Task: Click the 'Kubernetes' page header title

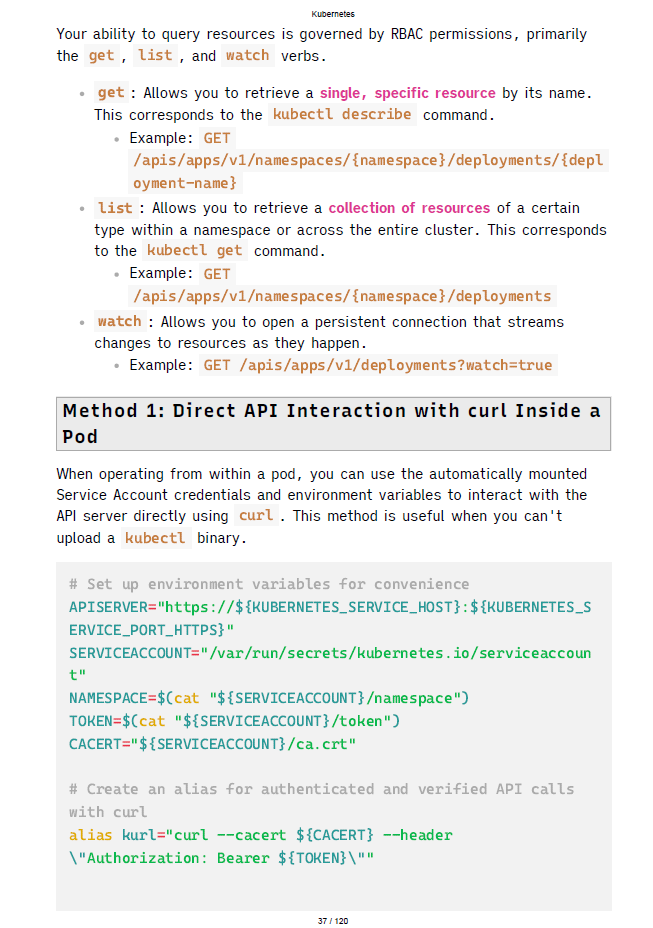Action: pyautogui.click(x=333, y=14)
